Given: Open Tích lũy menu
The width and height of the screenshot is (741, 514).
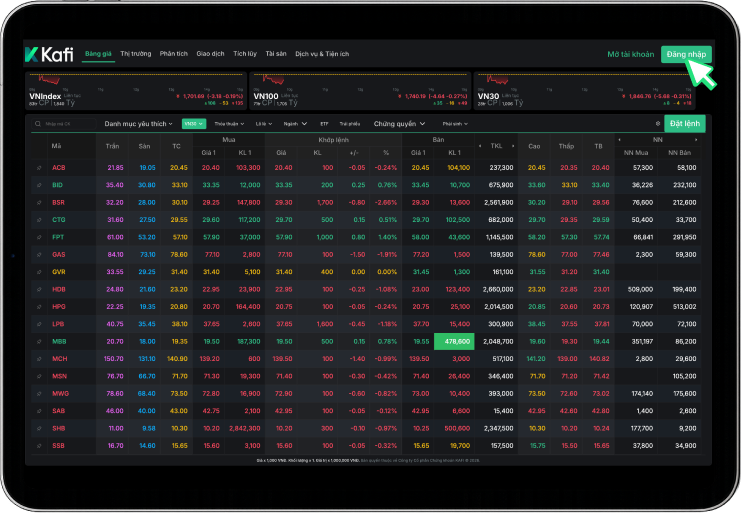Looking at the screenshot, I should point(245,54).
